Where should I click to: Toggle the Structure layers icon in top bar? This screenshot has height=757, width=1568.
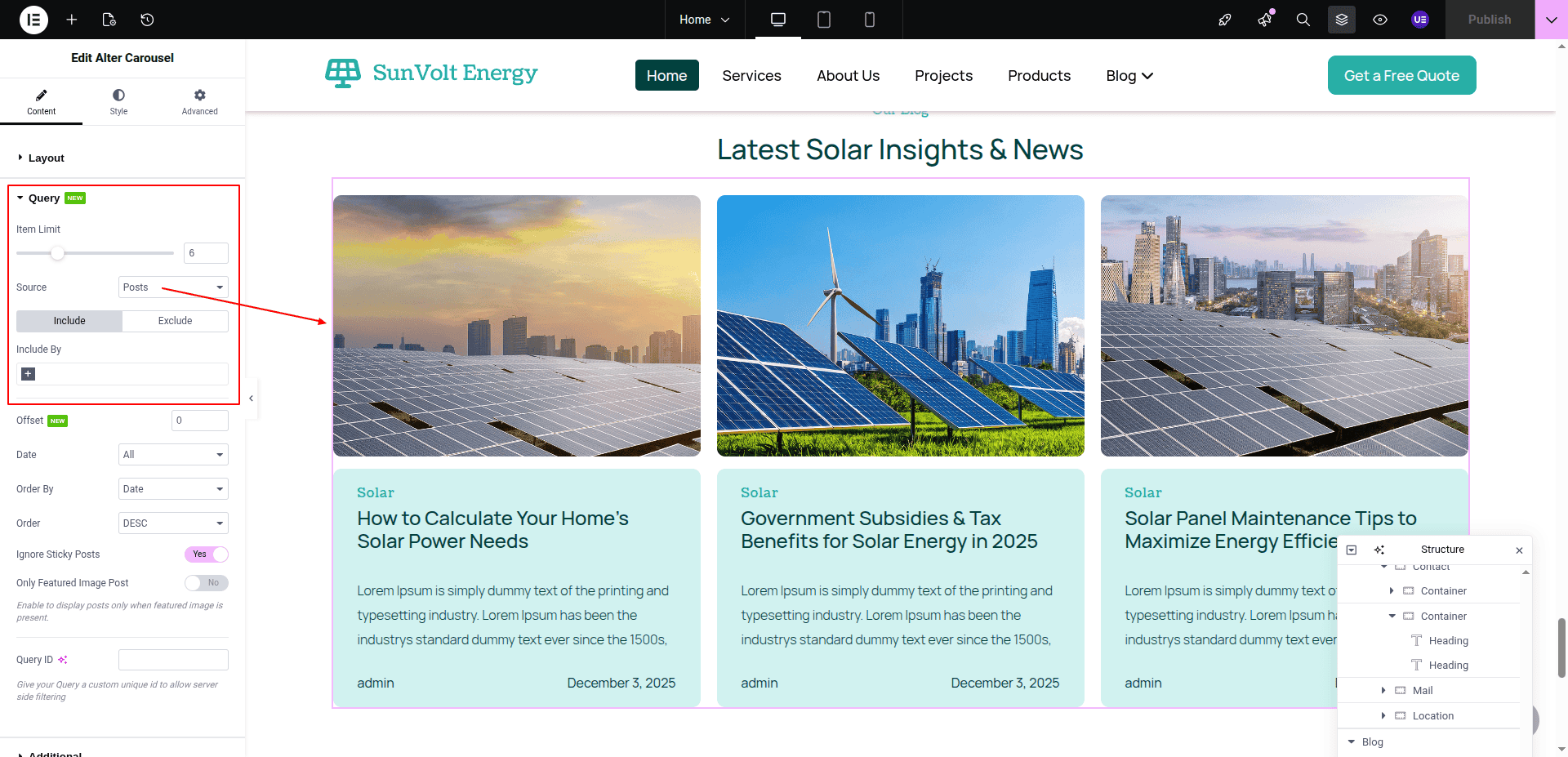[1341, 20]
